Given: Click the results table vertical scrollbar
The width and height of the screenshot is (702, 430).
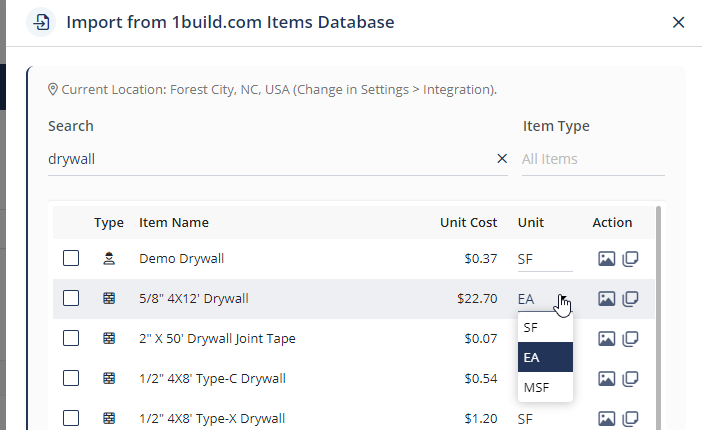Looking at the screenshot, I should click(x=658, y=318).
